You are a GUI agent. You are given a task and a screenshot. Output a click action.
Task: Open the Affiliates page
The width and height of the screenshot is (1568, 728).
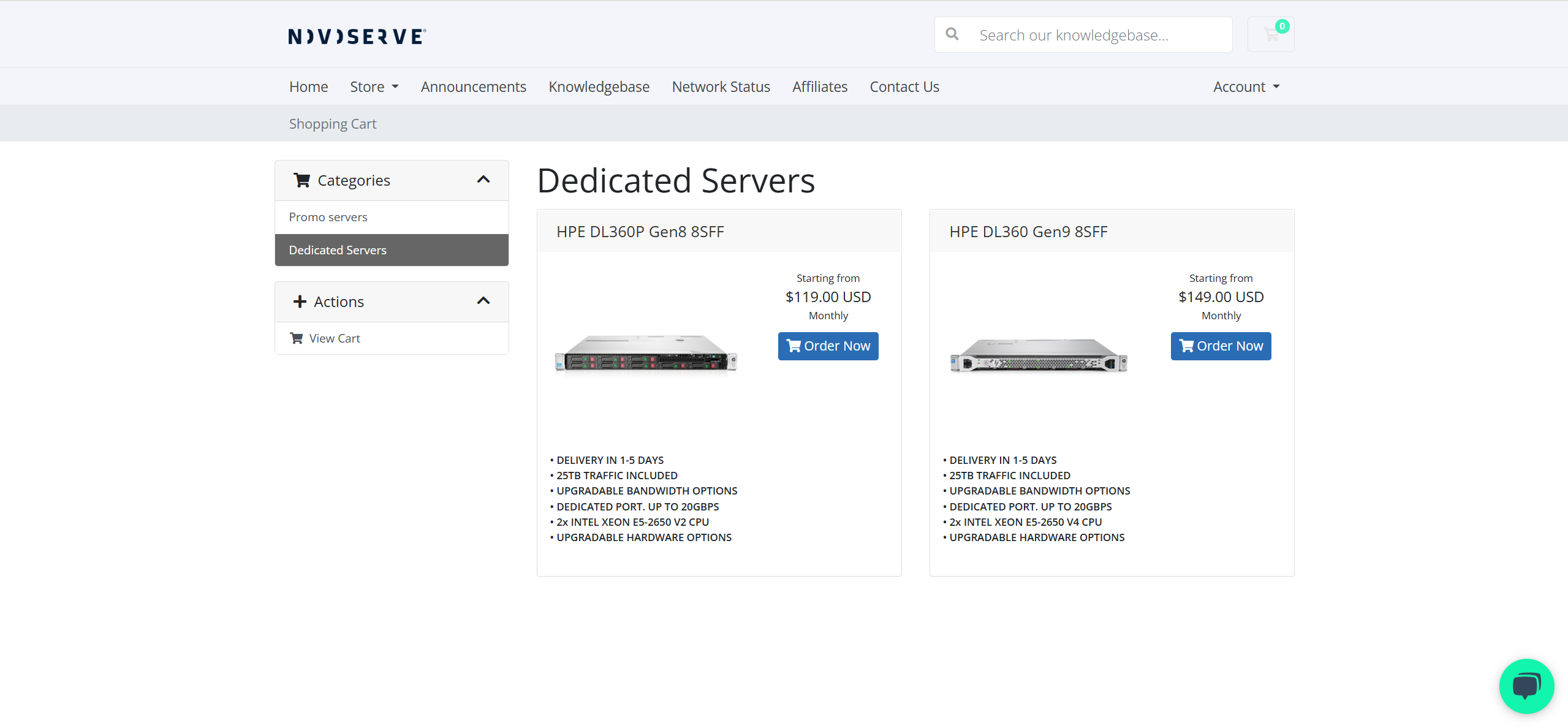(819, 86)
